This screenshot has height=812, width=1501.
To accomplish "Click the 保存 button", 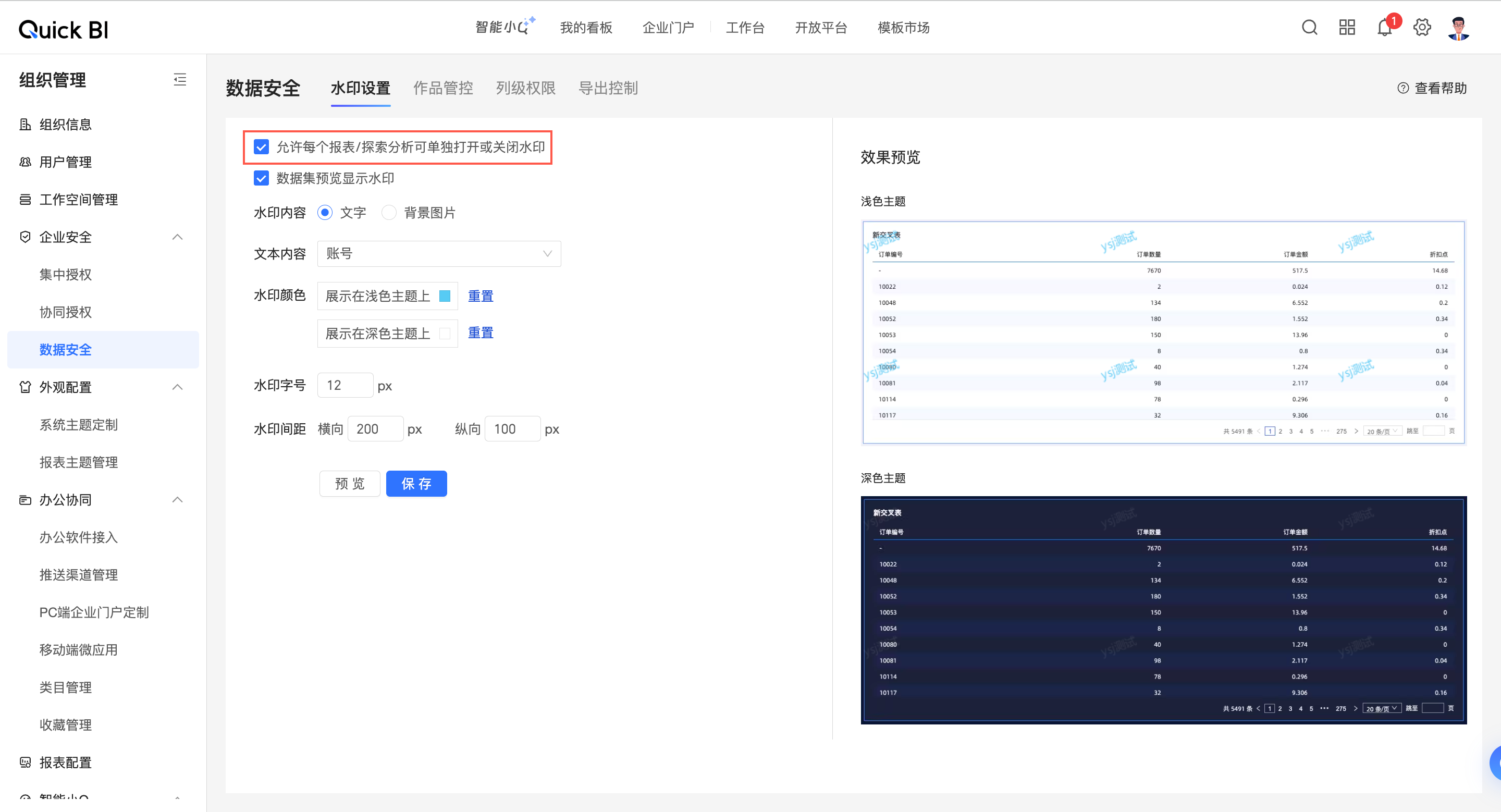I will tap(416, 484).
